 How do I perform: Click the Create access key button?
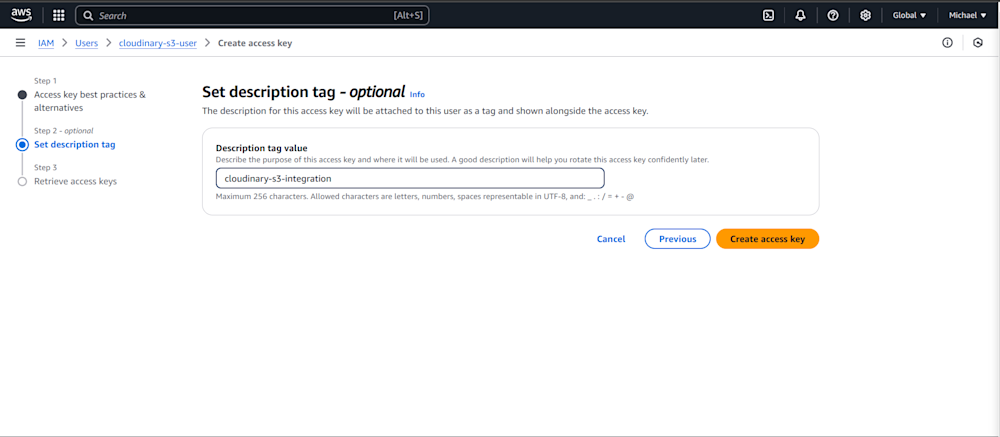(767, 239)
